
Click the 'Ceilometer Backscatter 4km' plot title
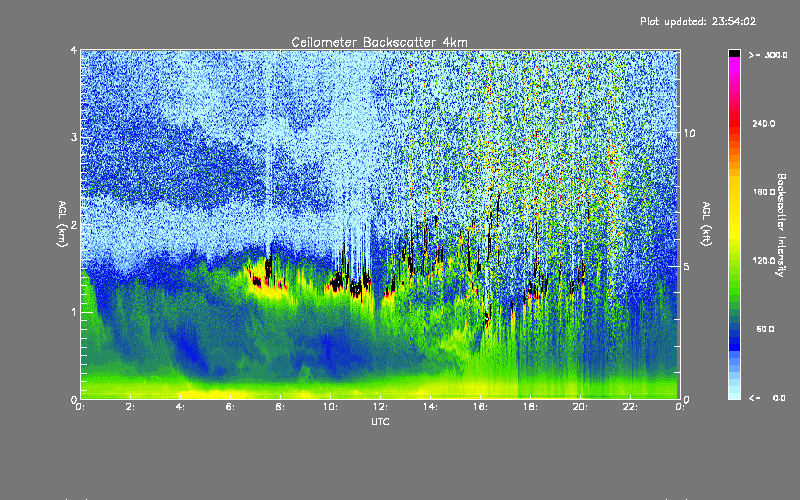pos(379,42)
